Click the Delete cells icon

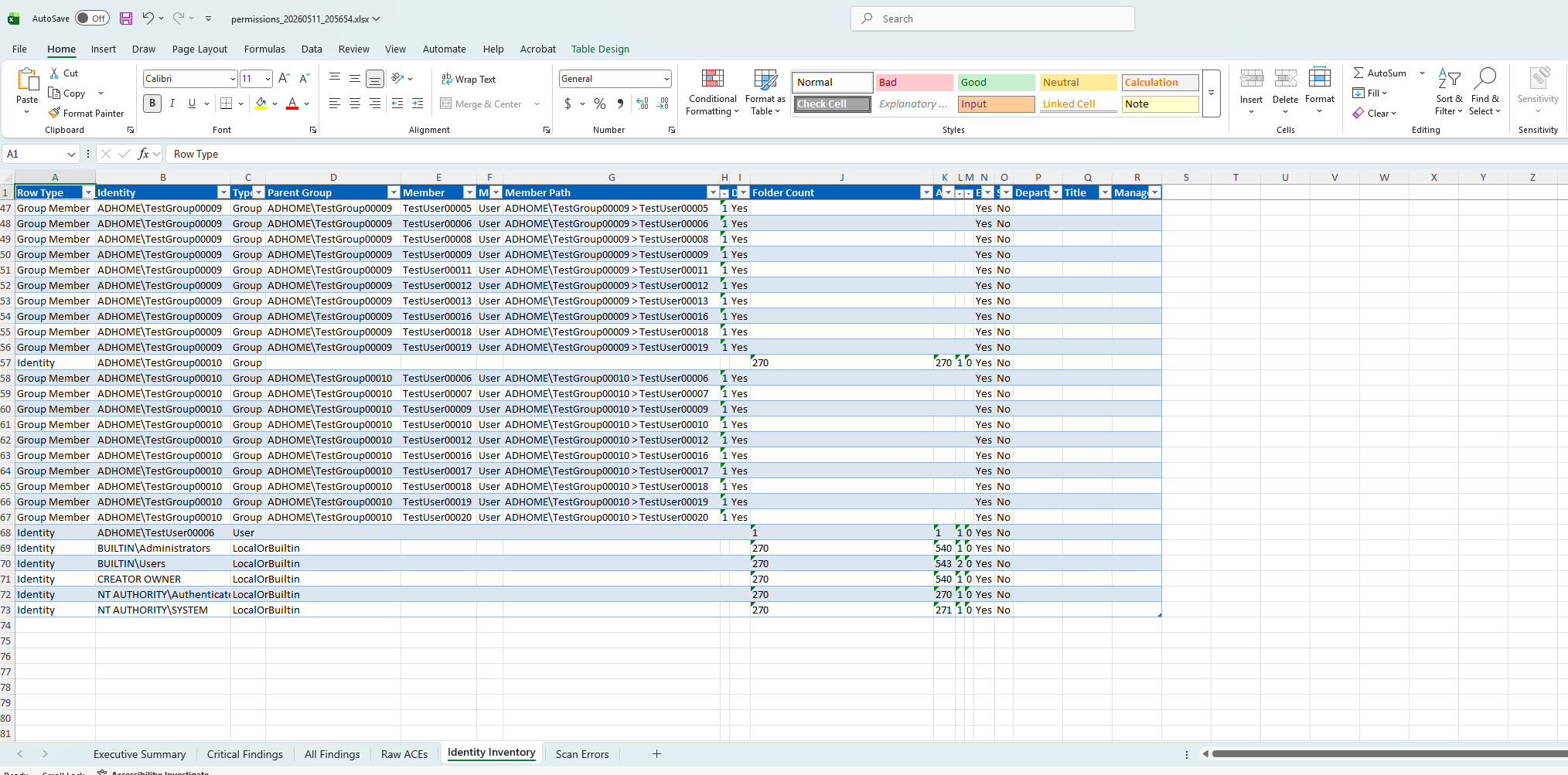(1285, 78)
